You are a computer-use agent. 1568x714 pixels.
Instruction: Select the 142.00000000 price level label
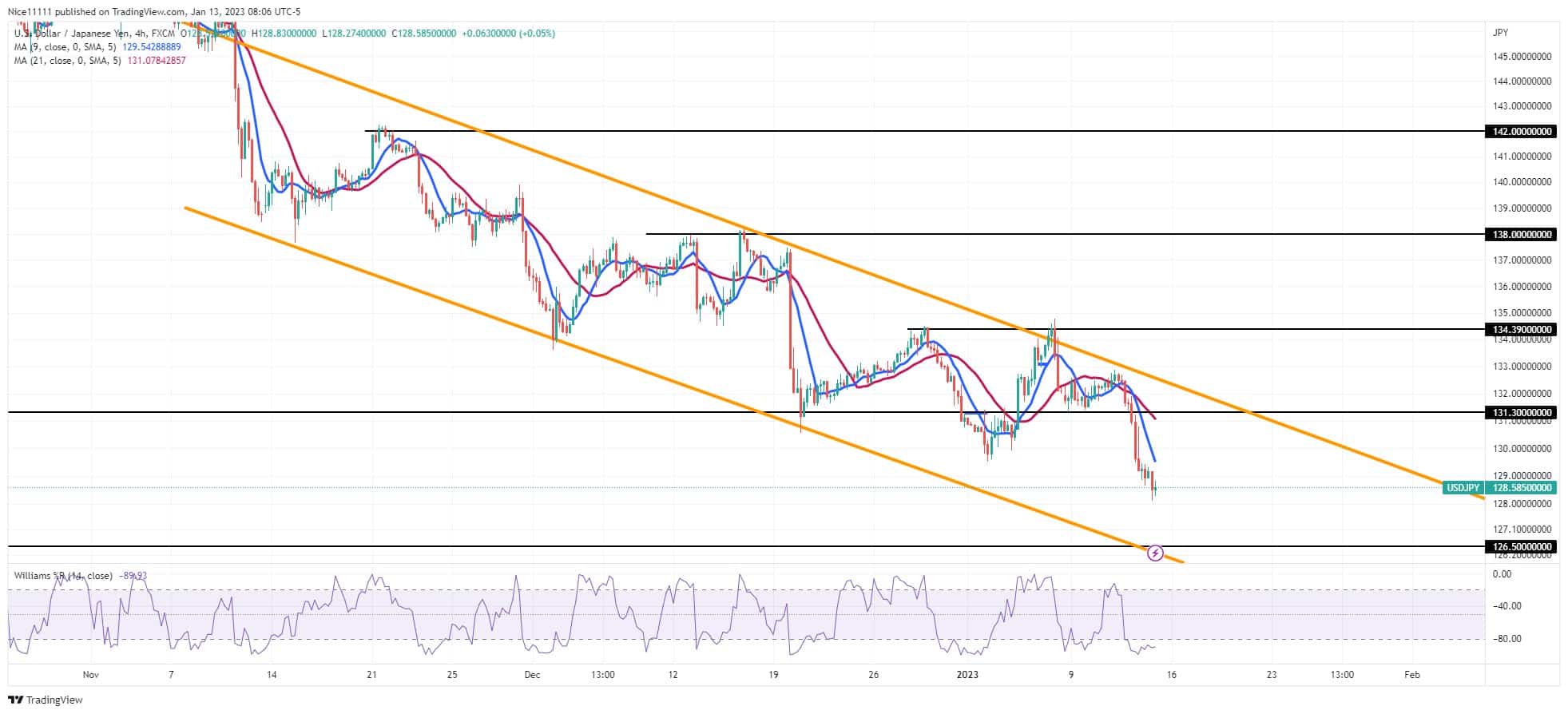click(1521, 131)
